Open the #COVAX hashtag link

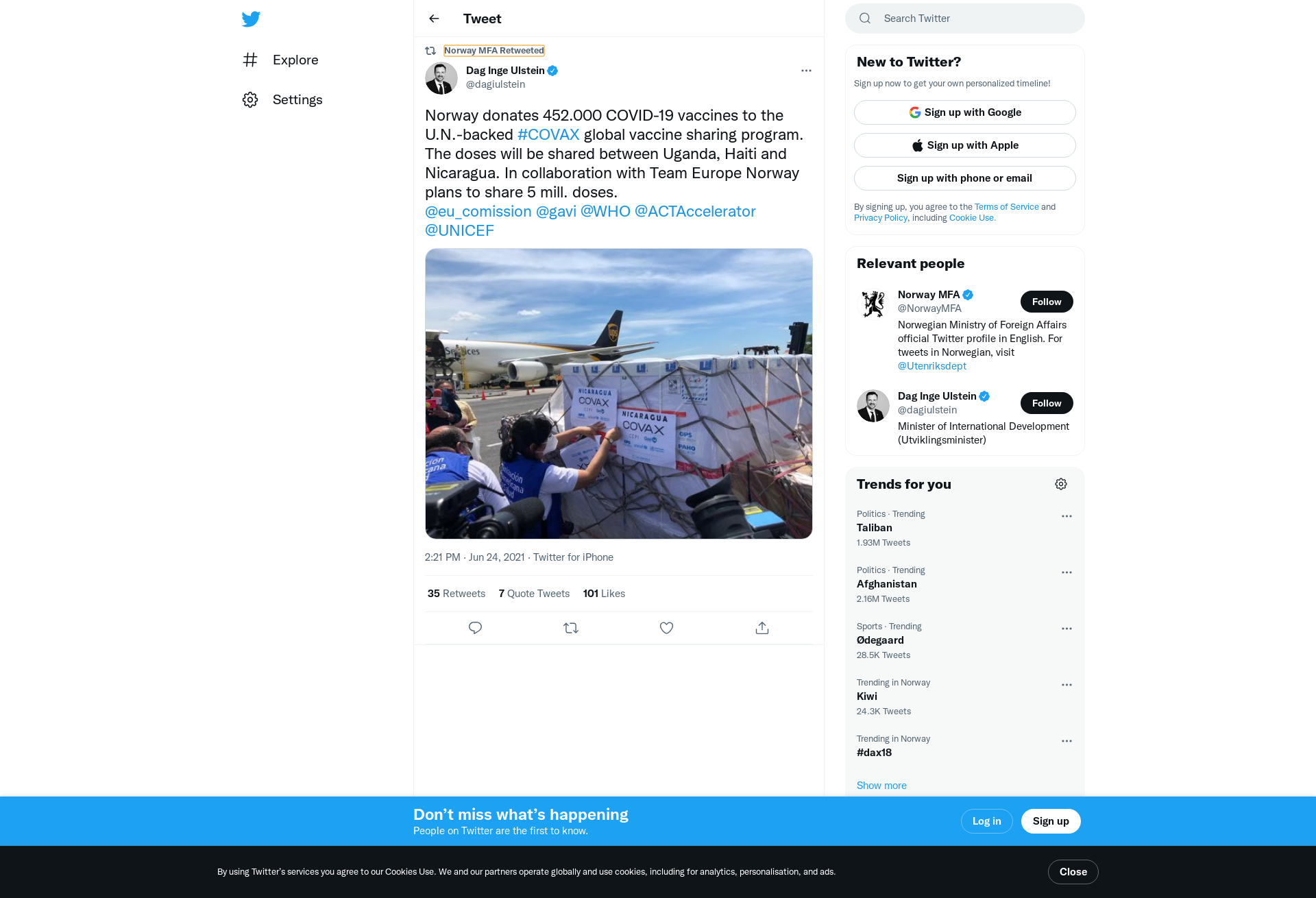coord(548,134)
